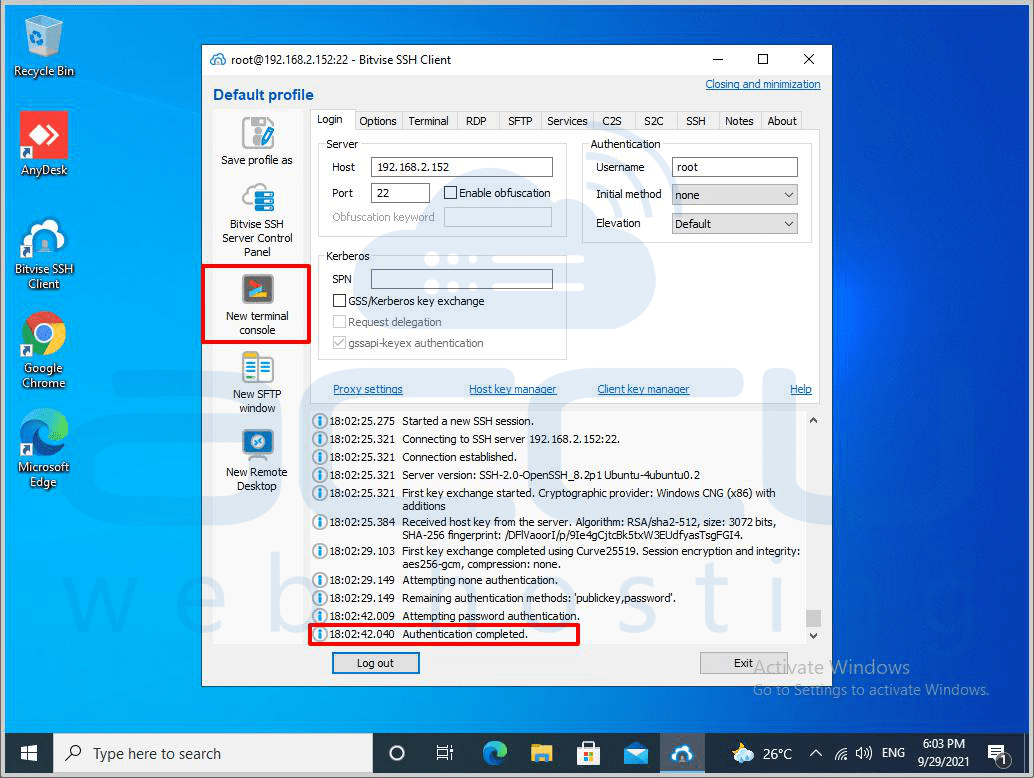Select Microsoft Edge desktop shortcut
The height and width of the screenshot is (778, 1034).
coord(44,449)
